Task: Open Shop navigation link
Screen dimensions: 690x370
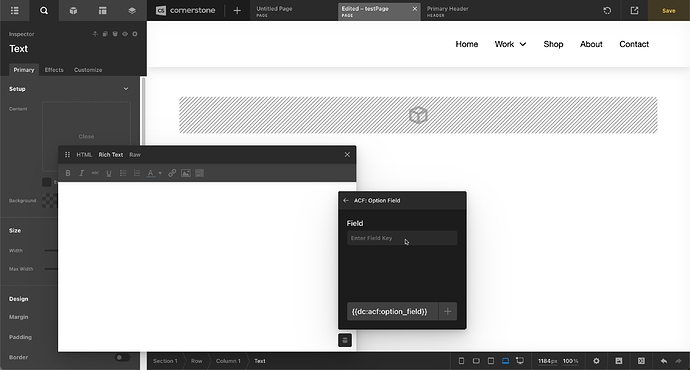Action: 553,44
